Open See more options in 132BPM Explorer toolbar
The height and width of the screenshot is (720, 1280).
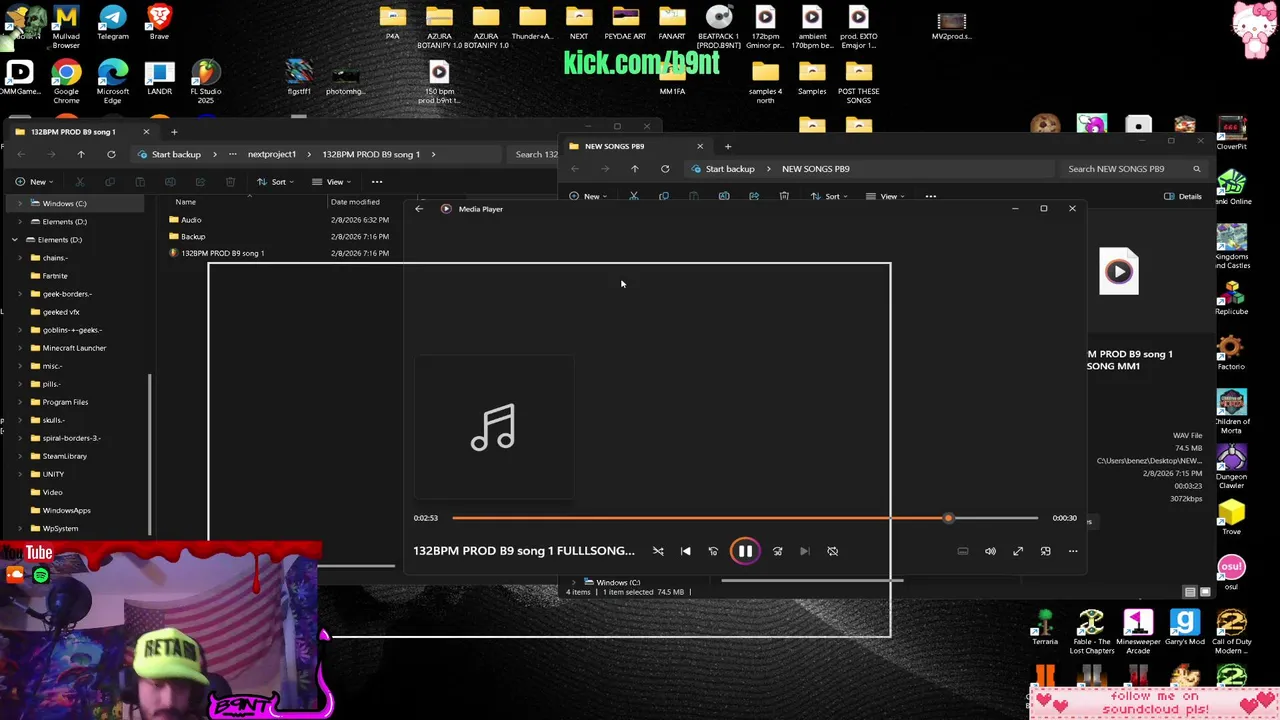(x=377, y=182)
